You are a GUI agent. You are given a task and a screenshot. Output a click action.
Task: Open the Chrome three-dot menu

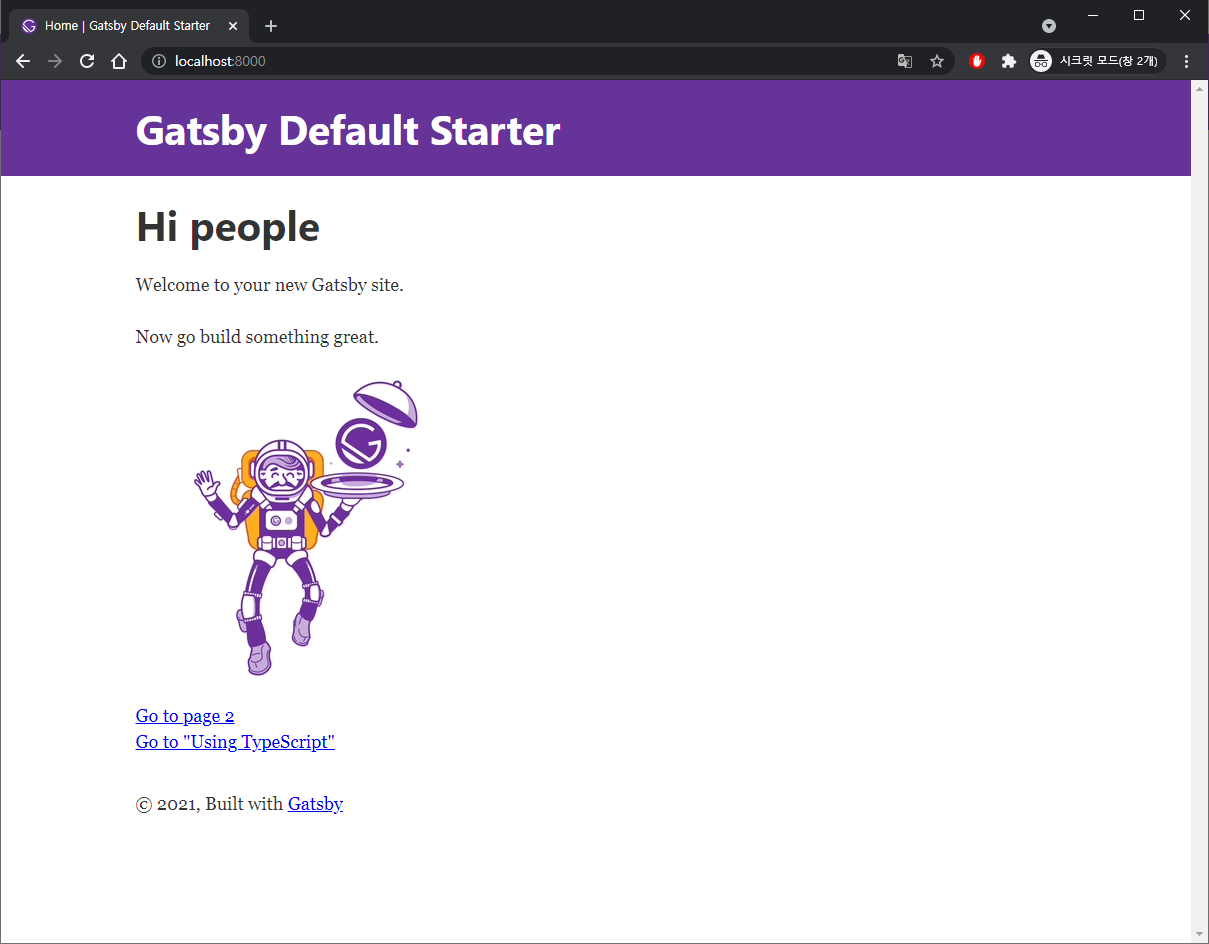click(x=1187, y=61)
